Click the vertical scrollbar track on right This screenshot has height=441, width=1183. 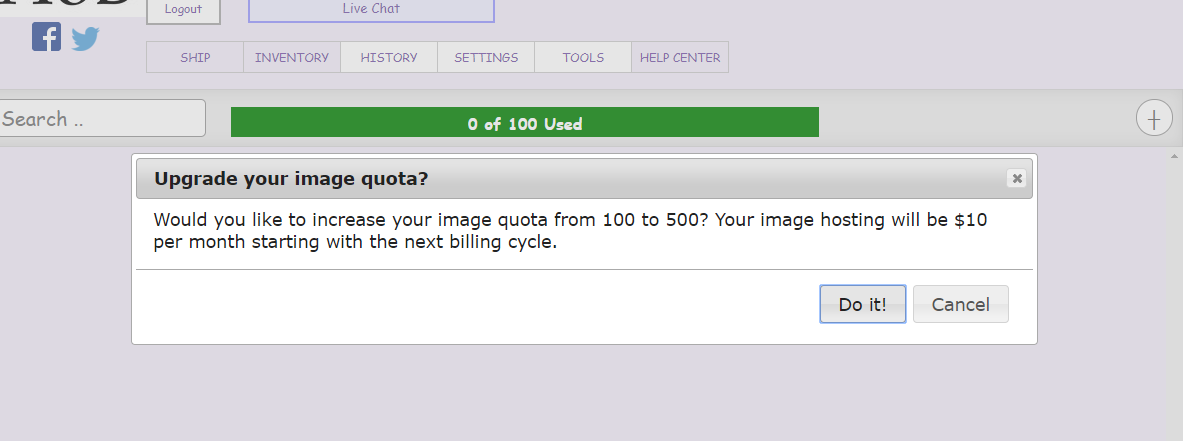(1175, 300)
